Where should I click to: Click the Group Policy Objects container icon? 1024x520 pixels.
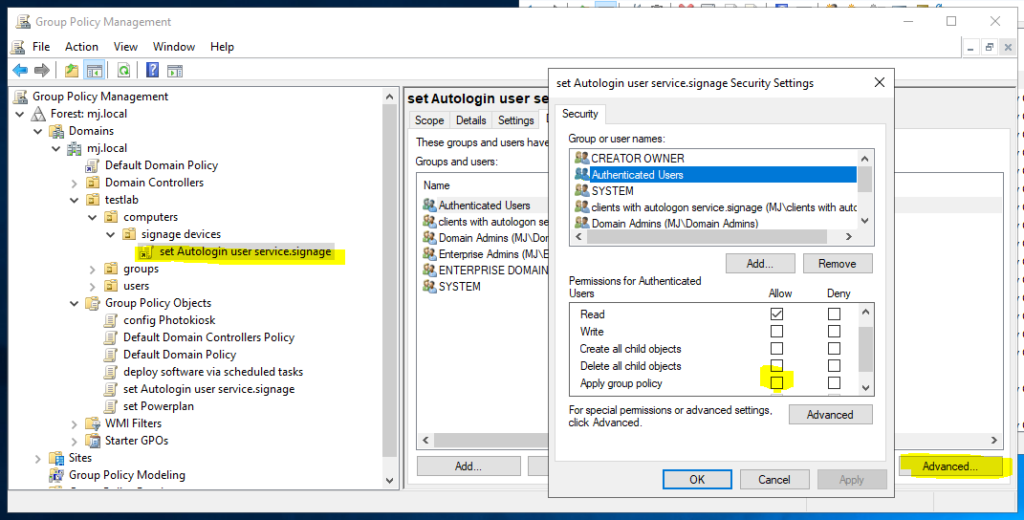click(93, 303)
